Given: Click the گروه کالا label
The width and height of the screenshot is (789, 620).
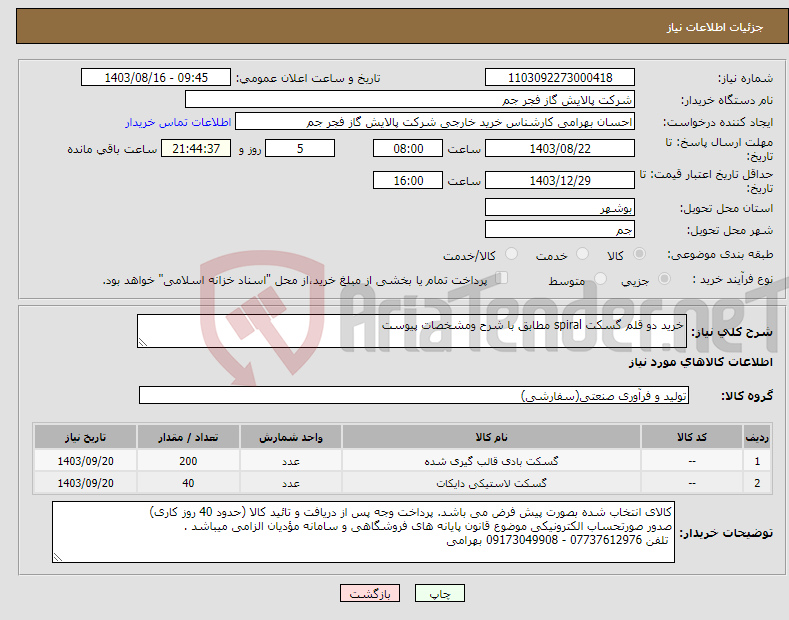Looking at the screenshot, I should click(x=747, y=396).
